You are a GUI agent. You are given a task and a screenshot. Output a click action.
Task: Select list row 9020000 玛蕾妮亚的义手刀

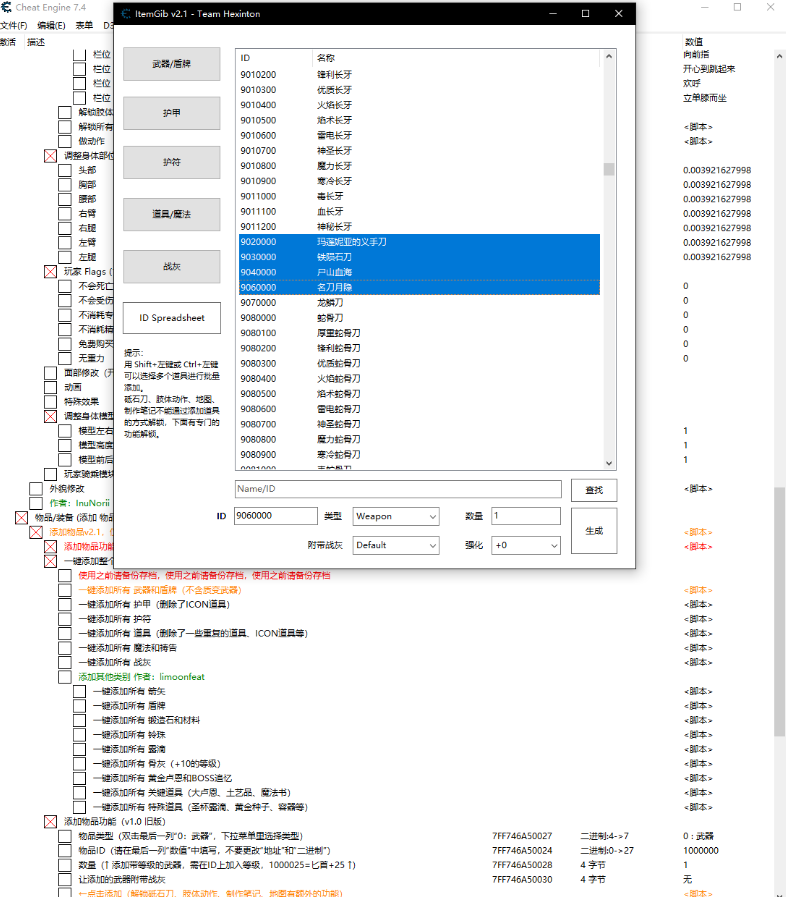click(x=419, y=242)
